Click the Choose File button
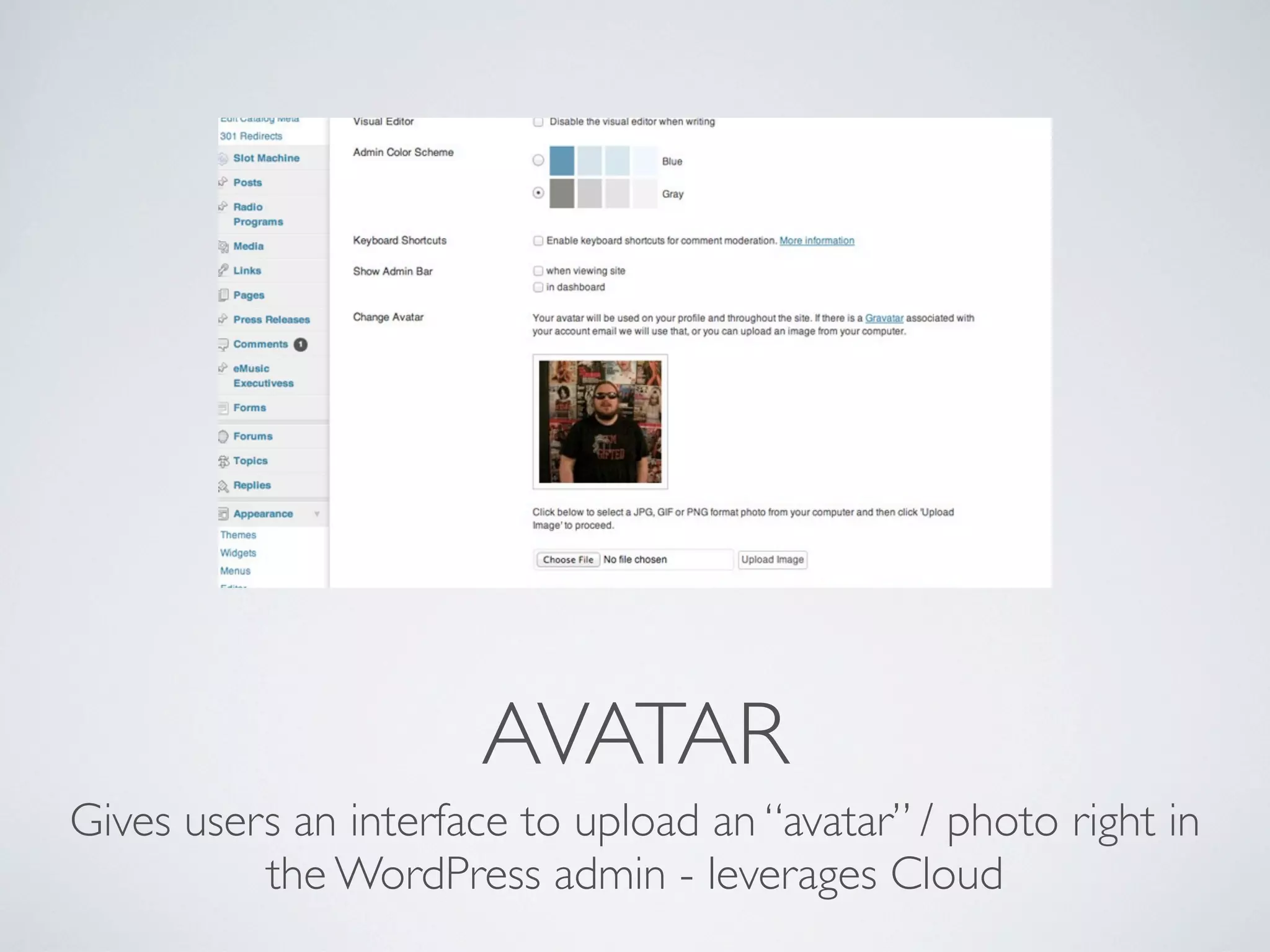This screenshot has height=952, width=1270. (x=568, y=560)
